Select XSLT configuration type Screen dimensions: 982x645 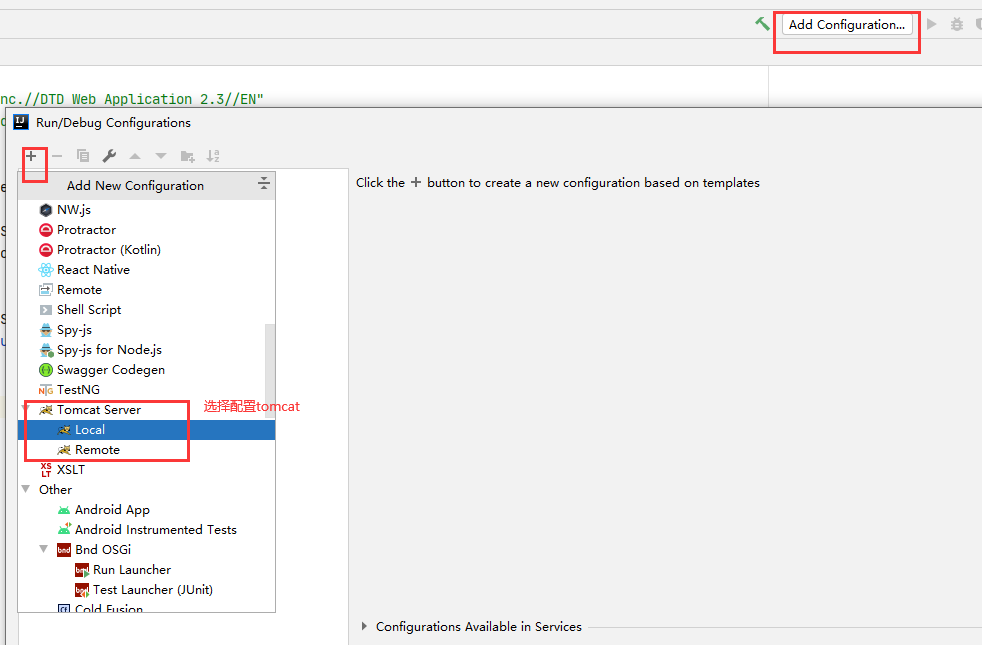coord(147,470)
